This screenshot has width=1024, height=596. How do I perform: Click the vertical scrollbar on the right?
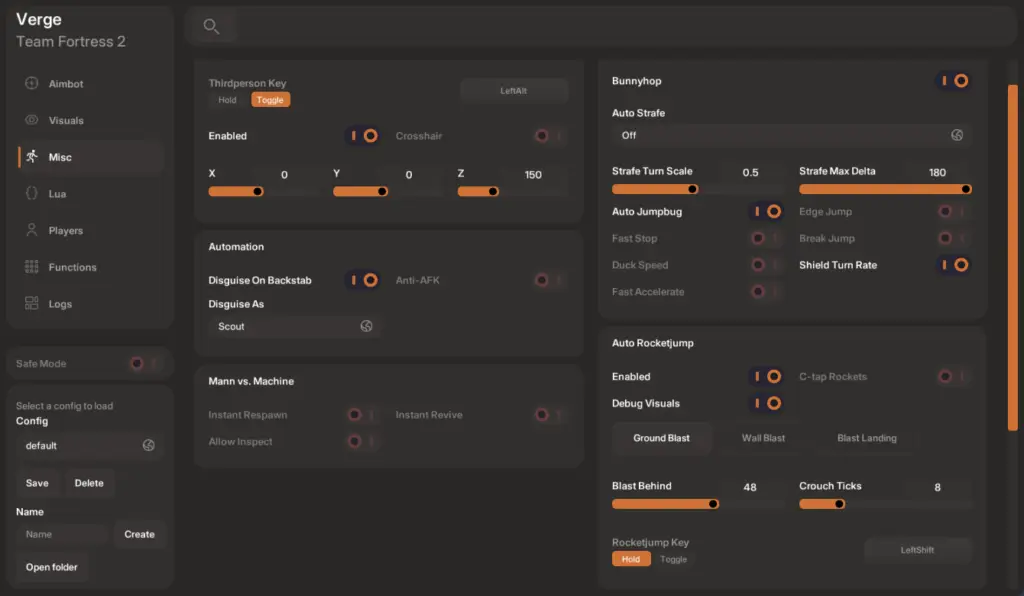point(1013,258)
